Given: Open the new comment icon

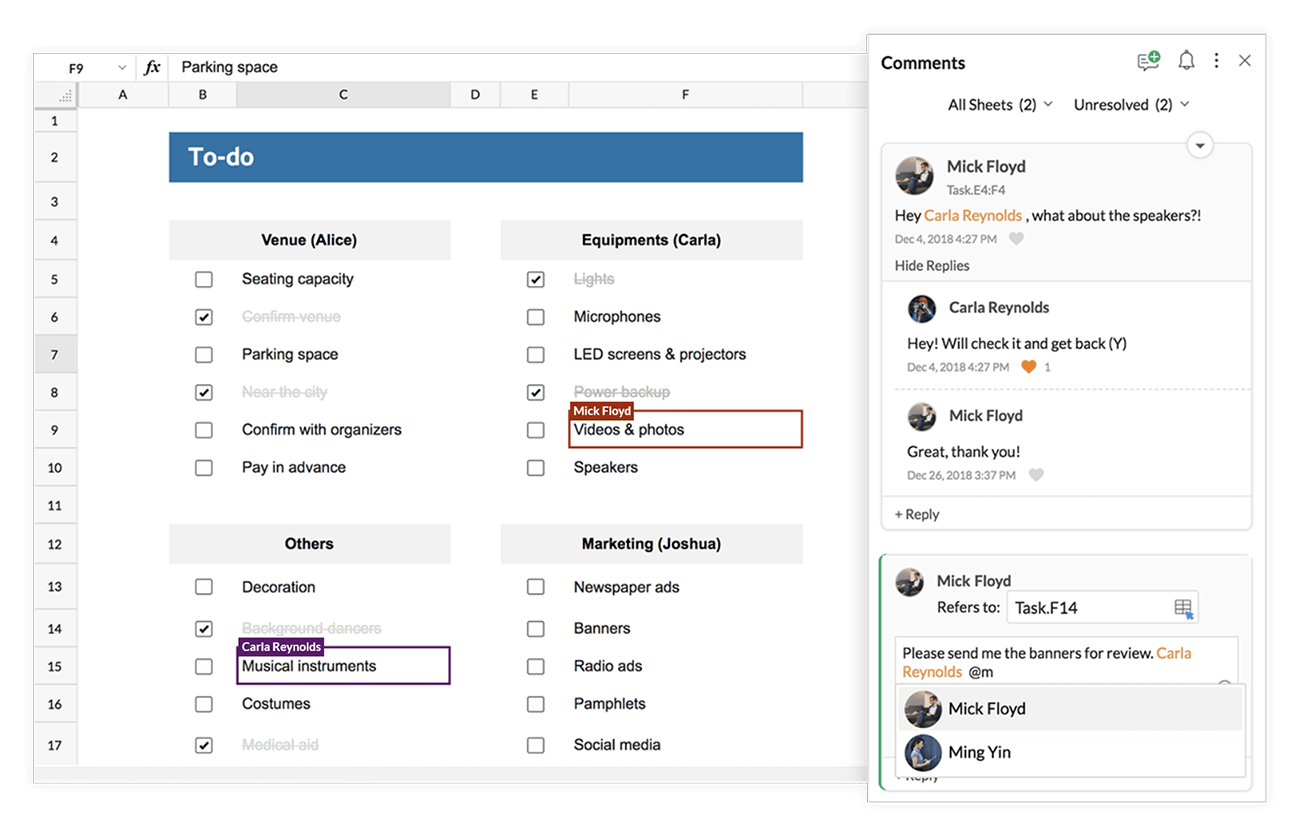Looking at the screenshot, I should (x=1147, y=60).
